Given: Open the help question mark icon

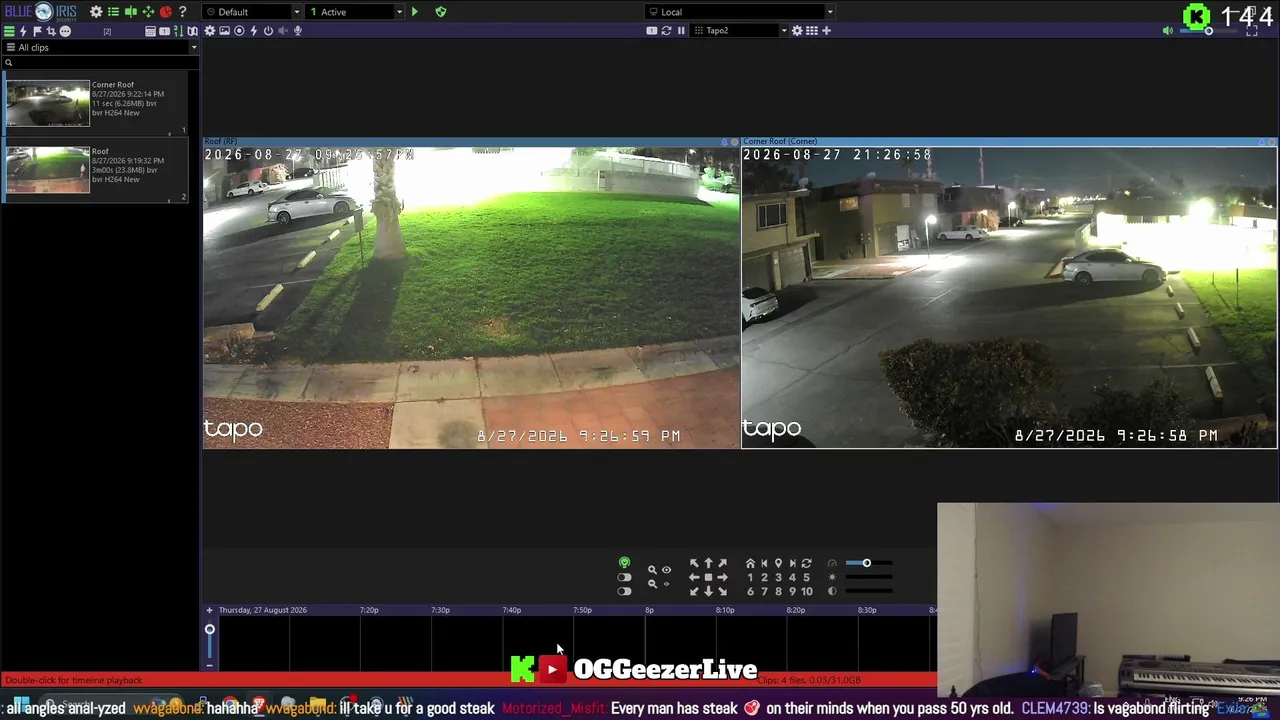Looking at the screenshot, I should pos(182,12).
